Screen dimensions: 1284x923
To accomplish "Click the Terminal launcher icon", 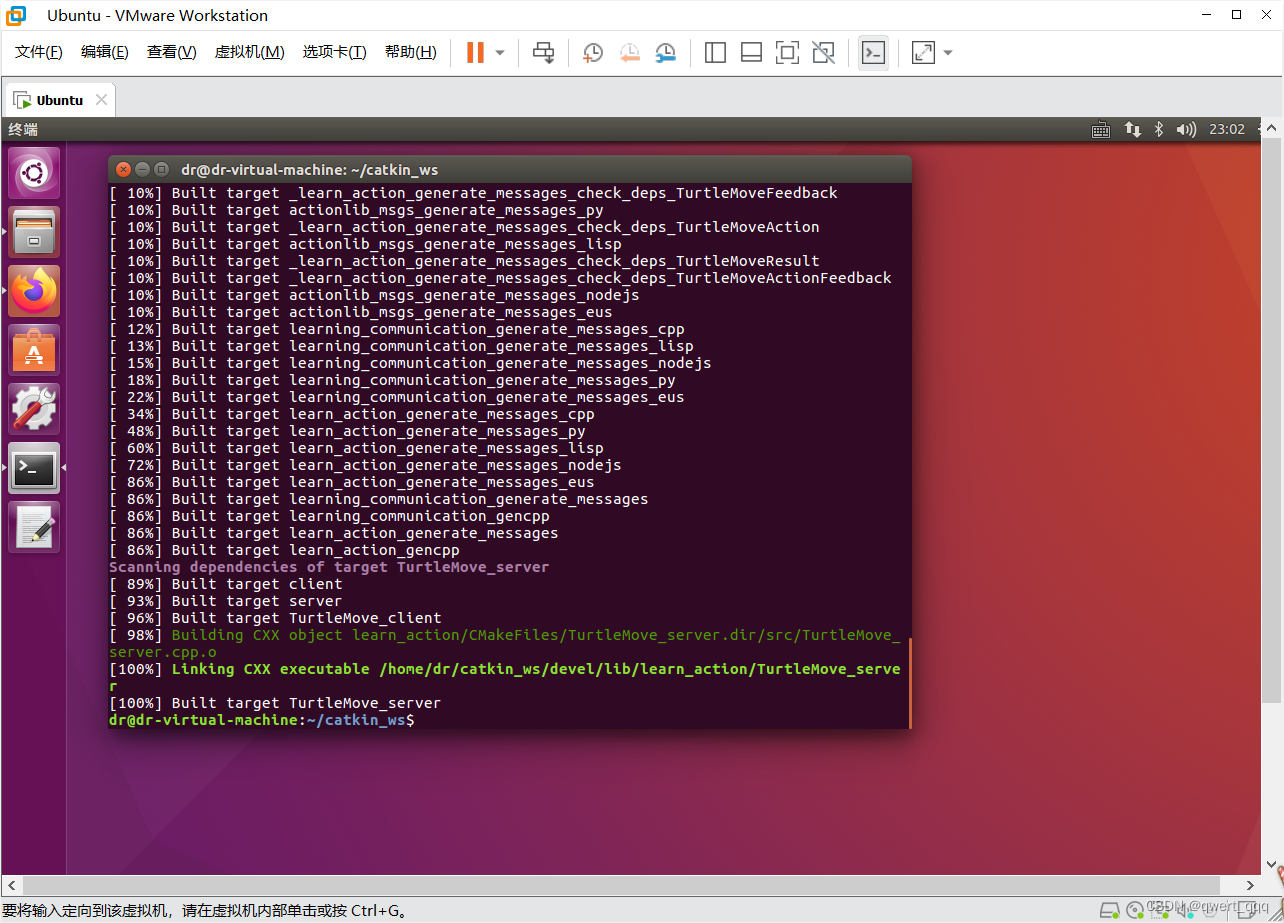I will [34, 468].
